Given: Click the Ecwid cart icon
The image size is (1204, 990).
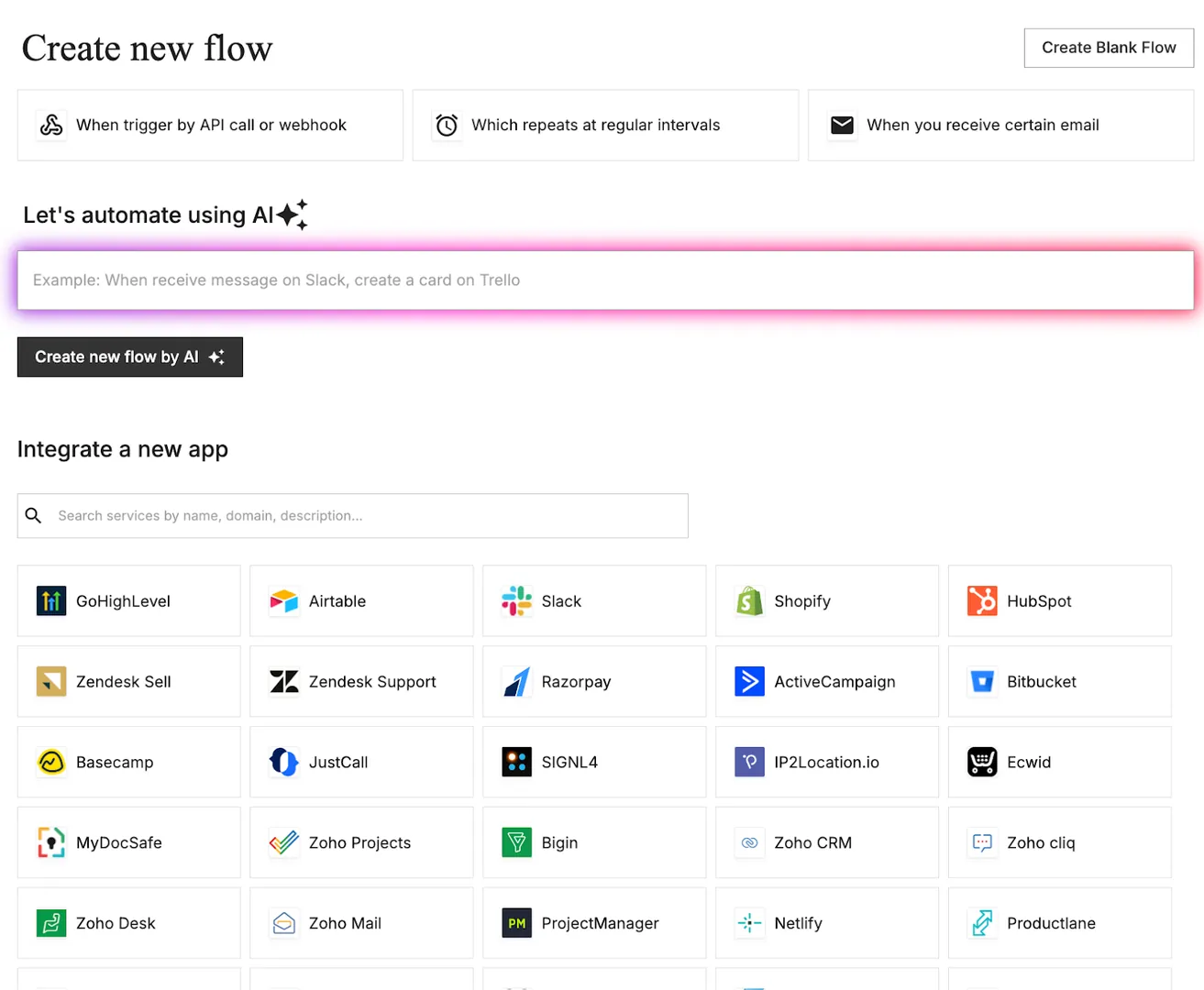Looking at the screenshot, I should pyautogui.click(x=982, y=763).
